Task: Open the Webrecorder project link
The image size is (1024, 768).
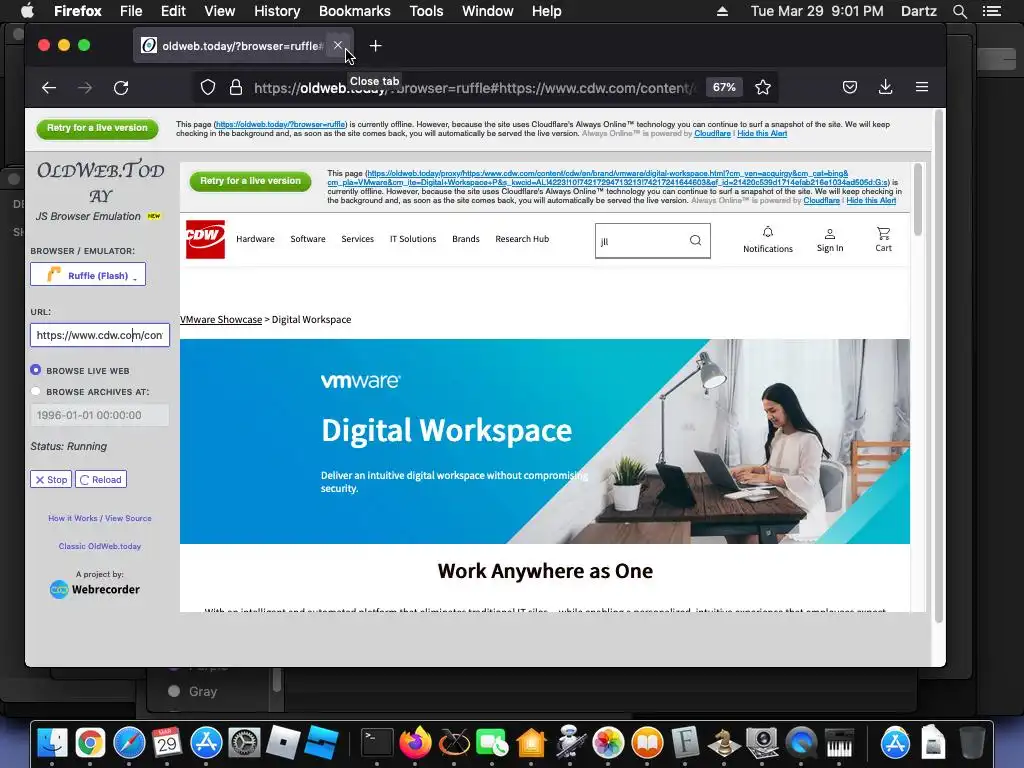Action: coord(95,589)
